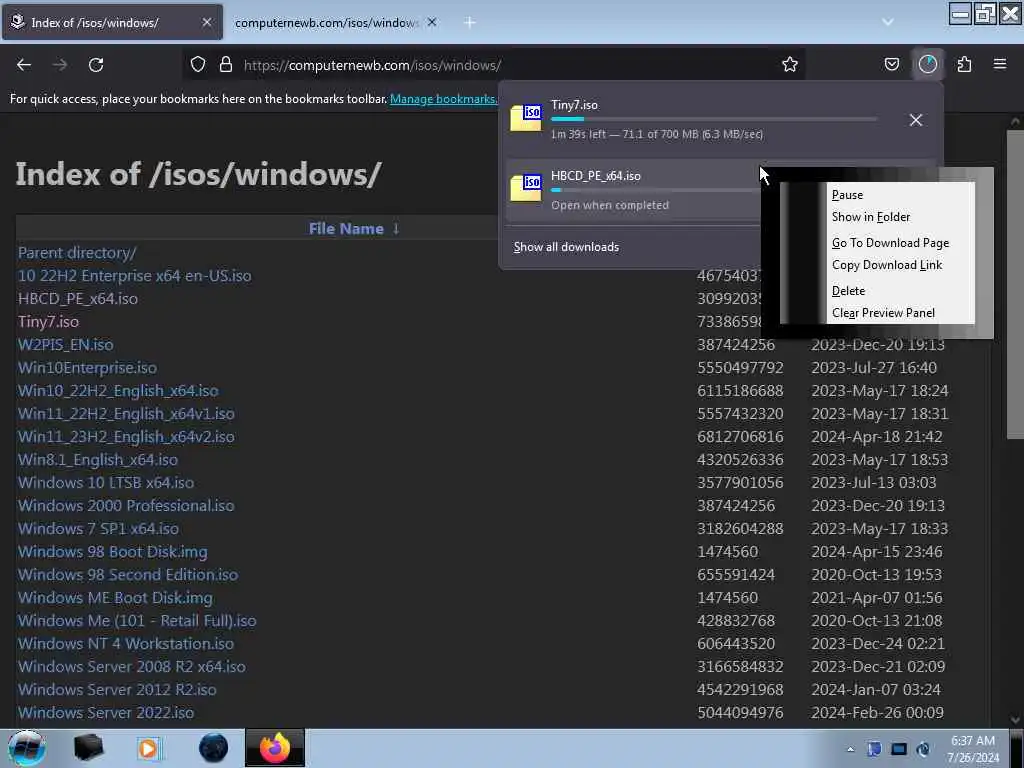Download HBCD_PE_x64.iso from the file list
The image size is (1024, 768).
click(x=78, y=298)
